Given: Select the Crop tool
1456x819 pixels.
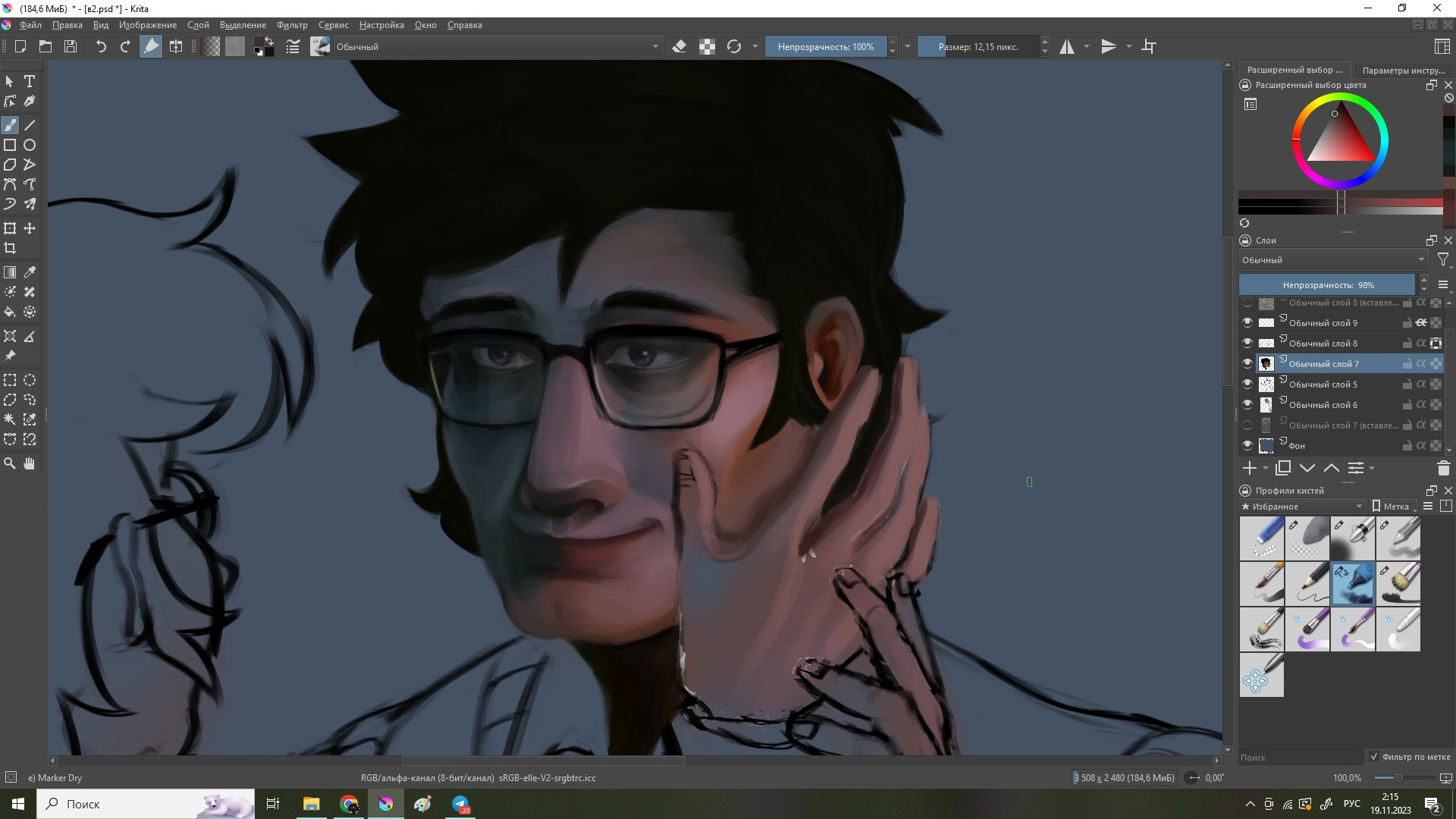Looking at the screenshot, I should point(10,248).
